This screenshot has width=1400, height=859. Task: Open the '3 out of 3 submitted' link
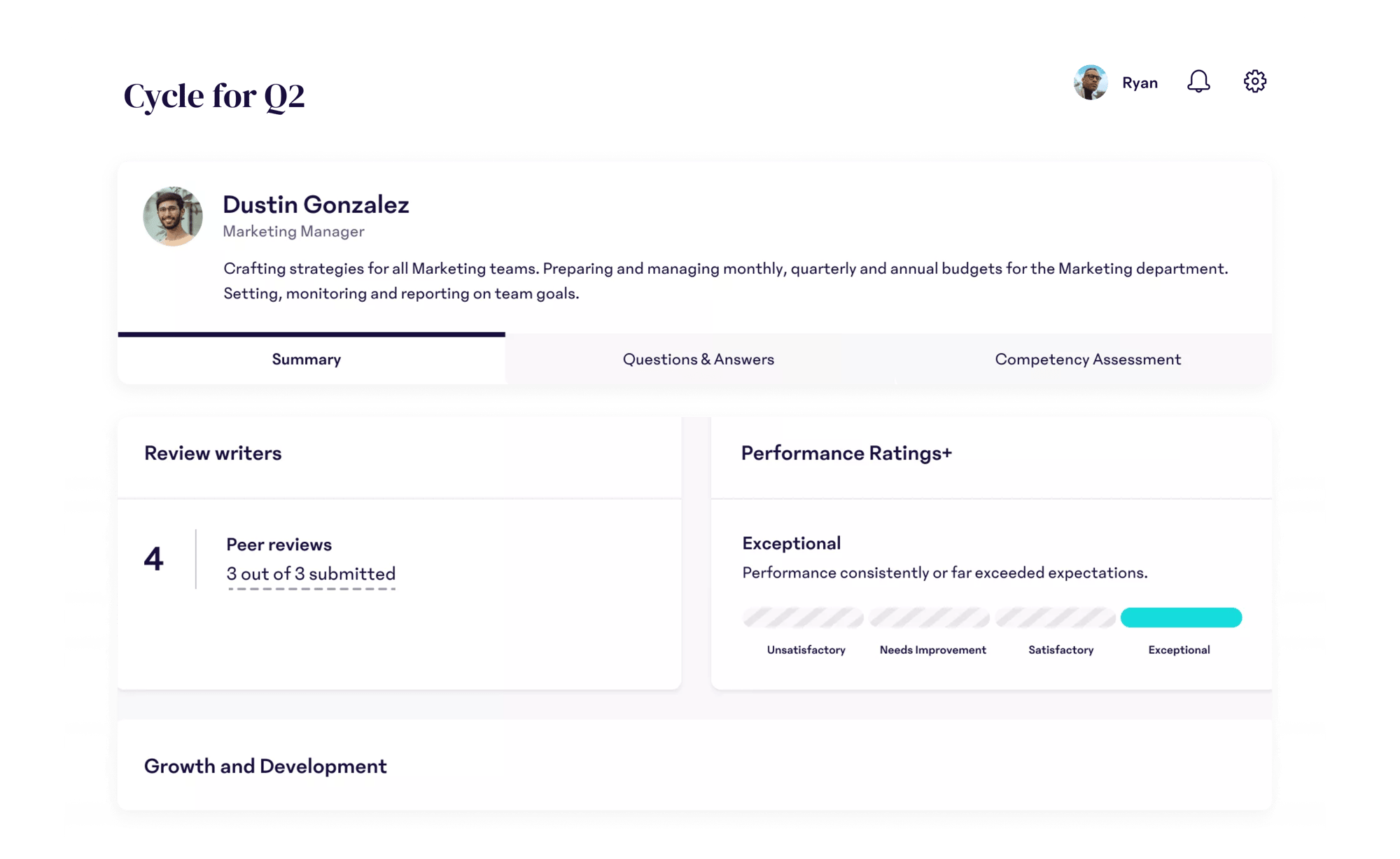click(x=310, y=573)
